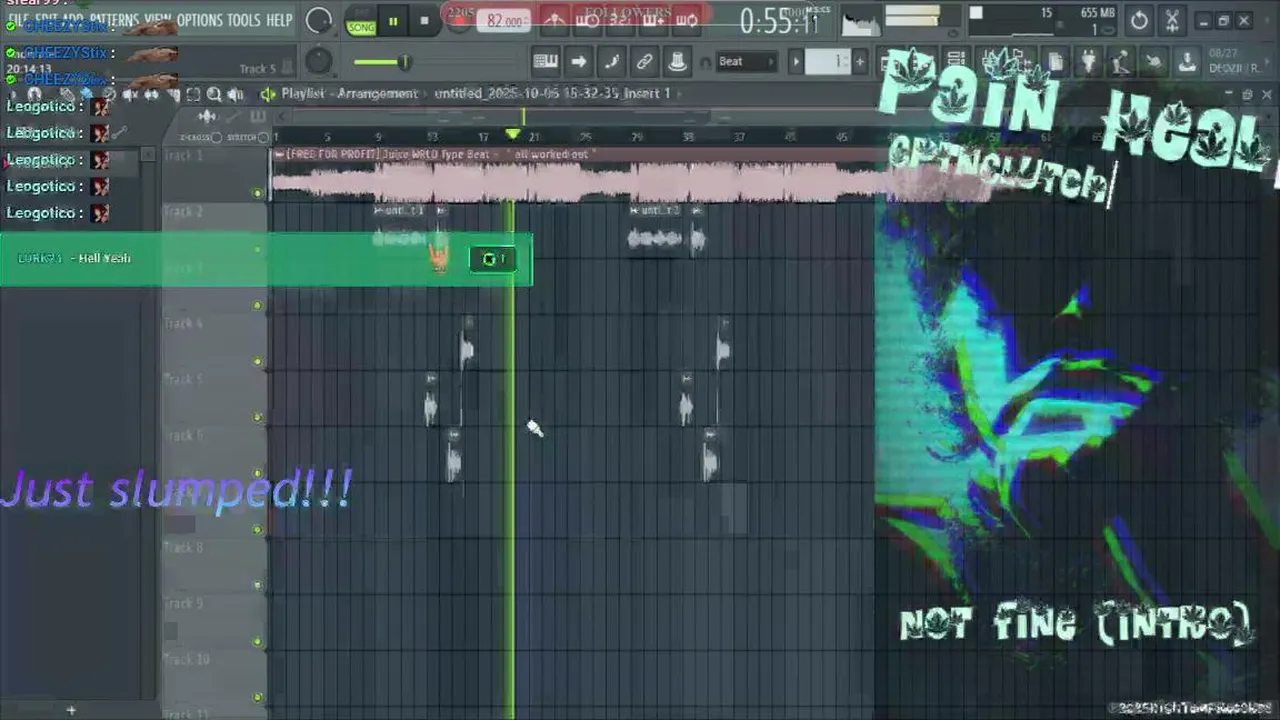
Task: Stop playback with the stop button
Action: point(424,21)
